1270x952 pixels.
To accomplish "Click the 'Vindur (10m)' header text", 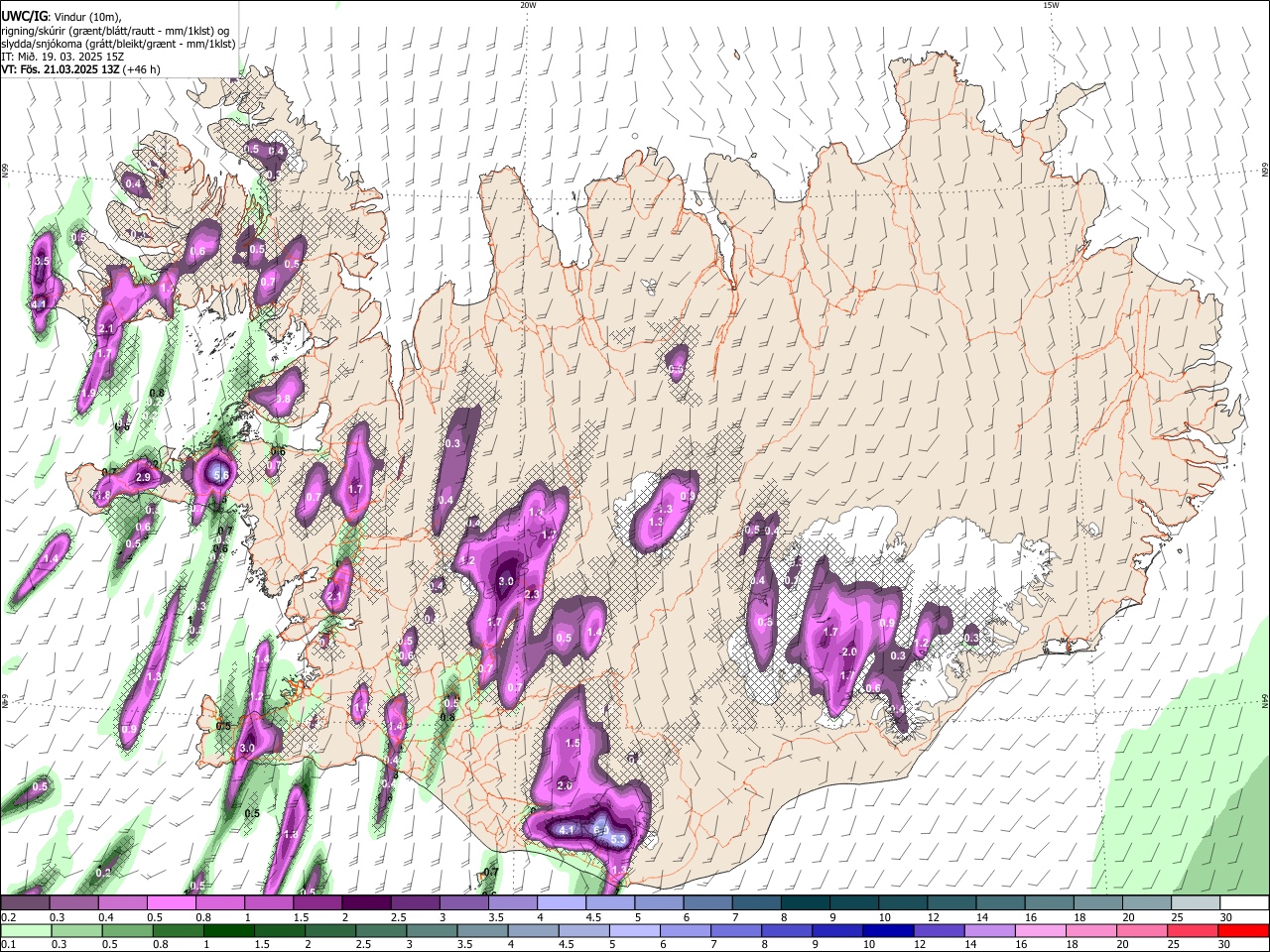I will tap(87, 16).
